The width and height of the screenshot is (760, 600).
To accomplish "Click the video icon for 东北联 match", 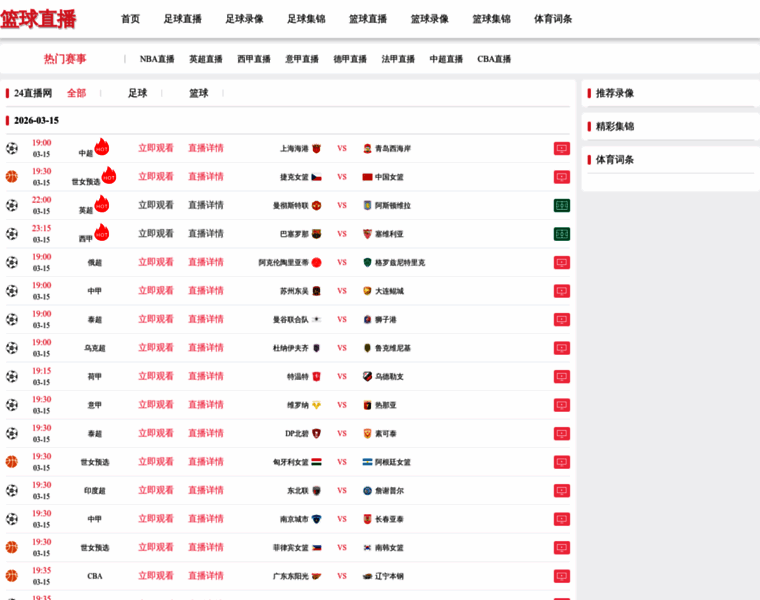I will [x=562, y=490].
